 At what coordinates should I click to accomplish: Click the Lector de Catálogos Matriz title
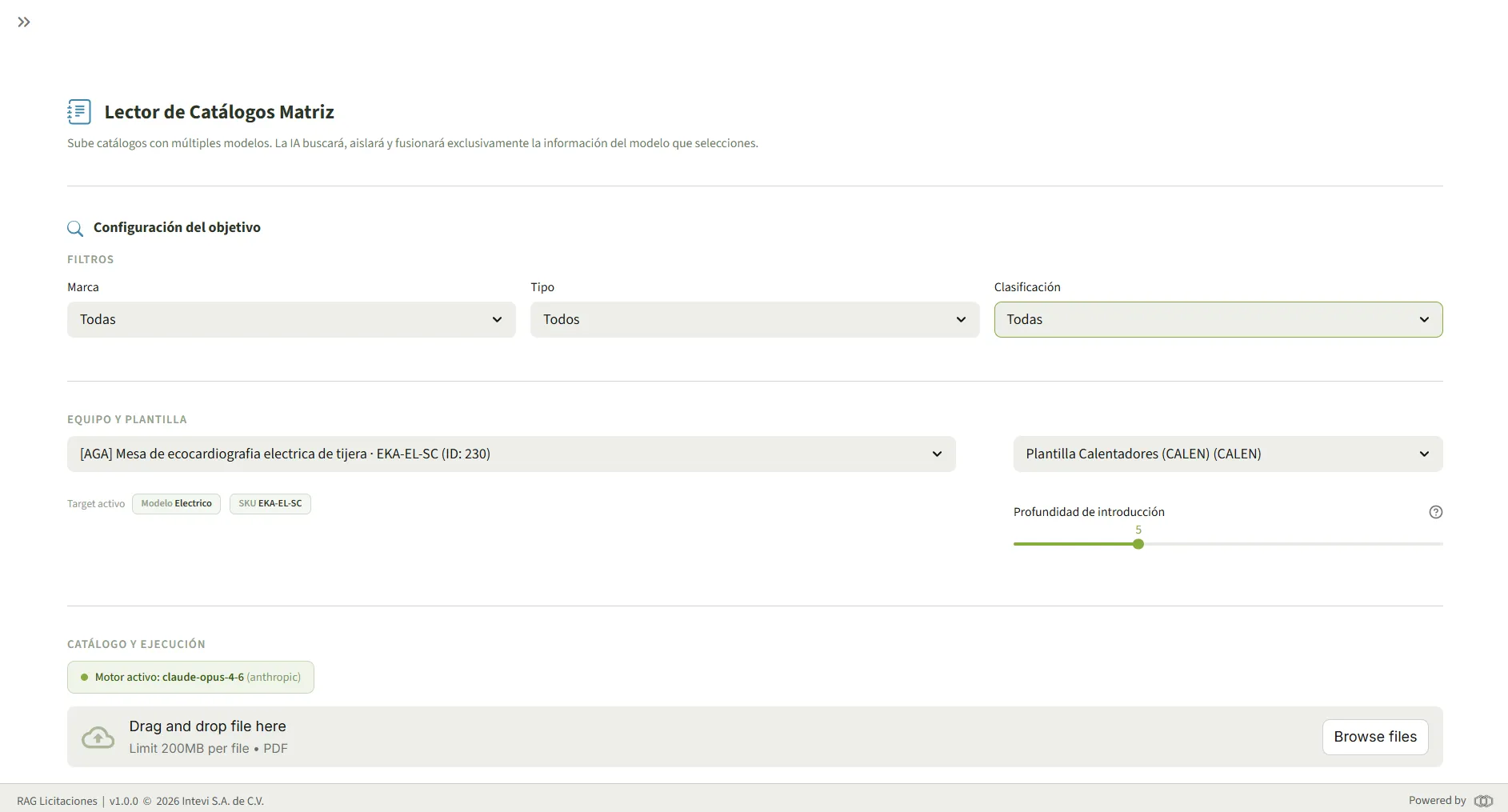pos(219,112)
